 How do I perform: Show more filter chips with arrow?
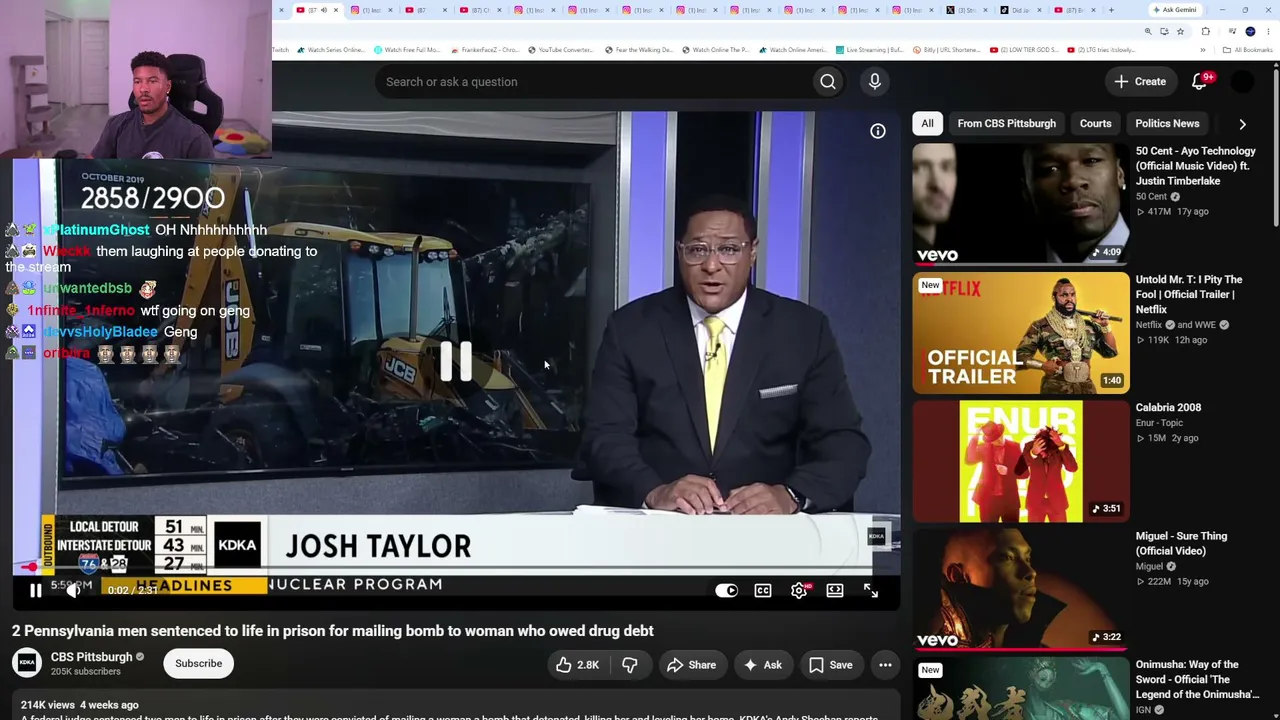point(1242,124)
